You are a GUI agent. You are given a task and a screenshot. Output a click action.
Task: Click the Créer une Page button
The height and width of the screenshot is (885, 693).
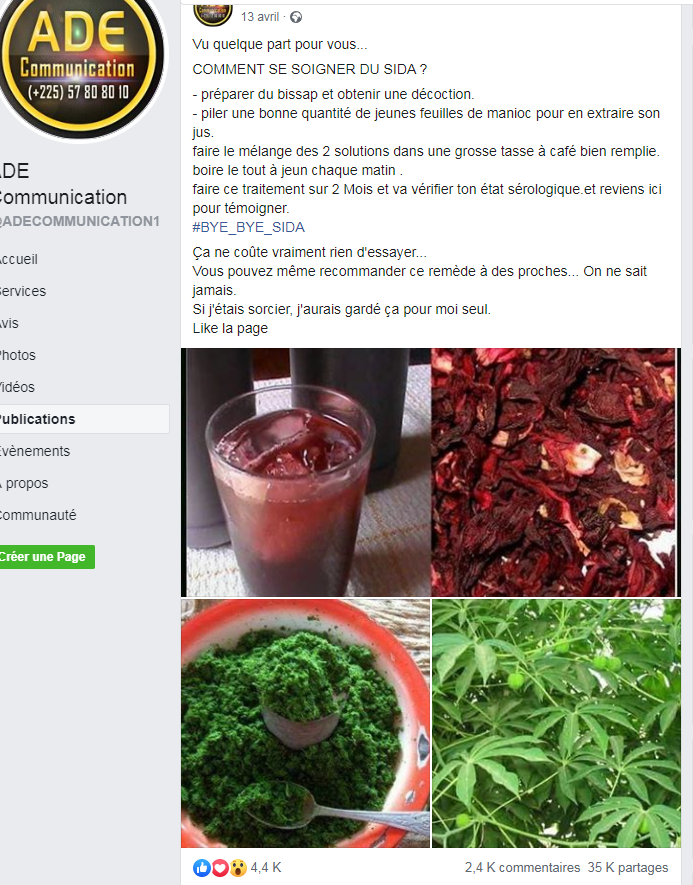pyautogui.click(x=47, y=557)
